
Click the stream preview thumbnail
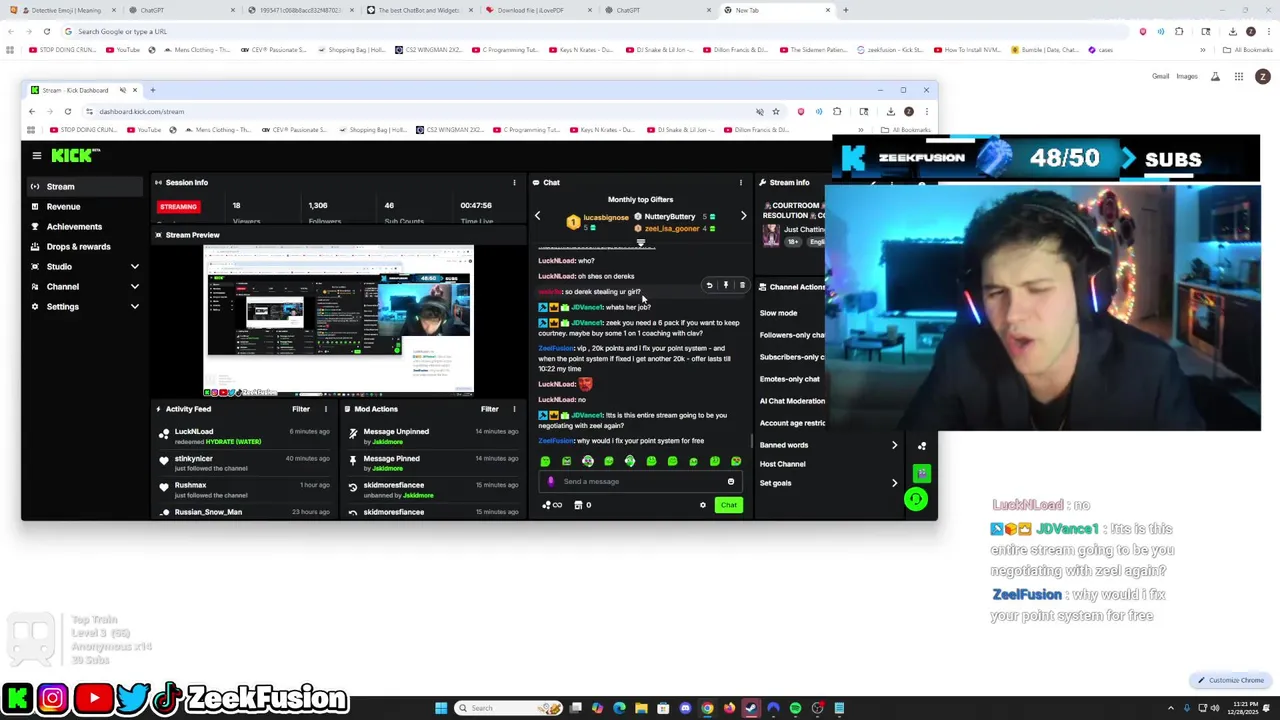(339, 320)
